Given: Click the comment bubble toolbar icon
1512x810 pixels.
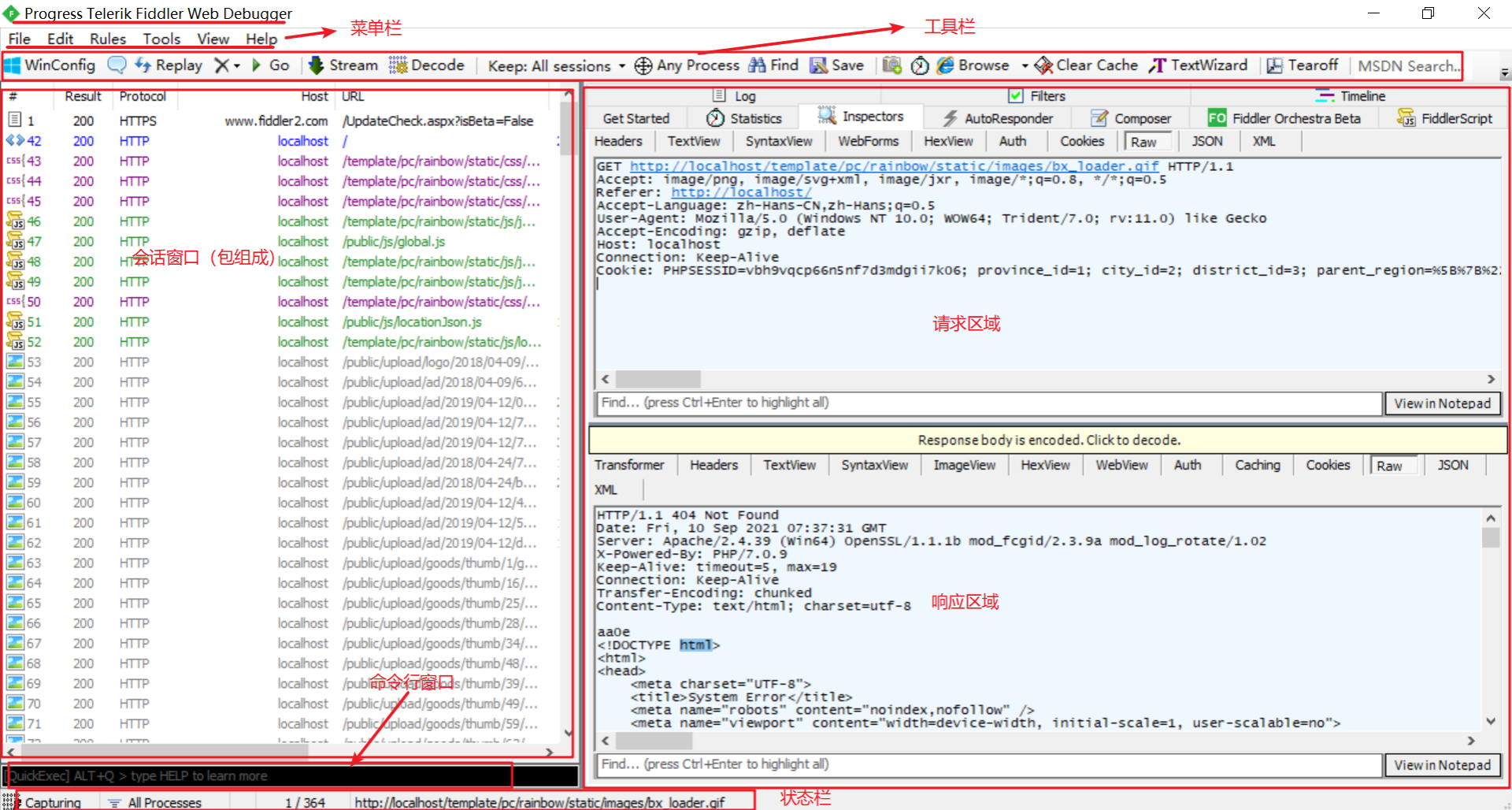Looking at the screenshot, I should pos(117,65).
